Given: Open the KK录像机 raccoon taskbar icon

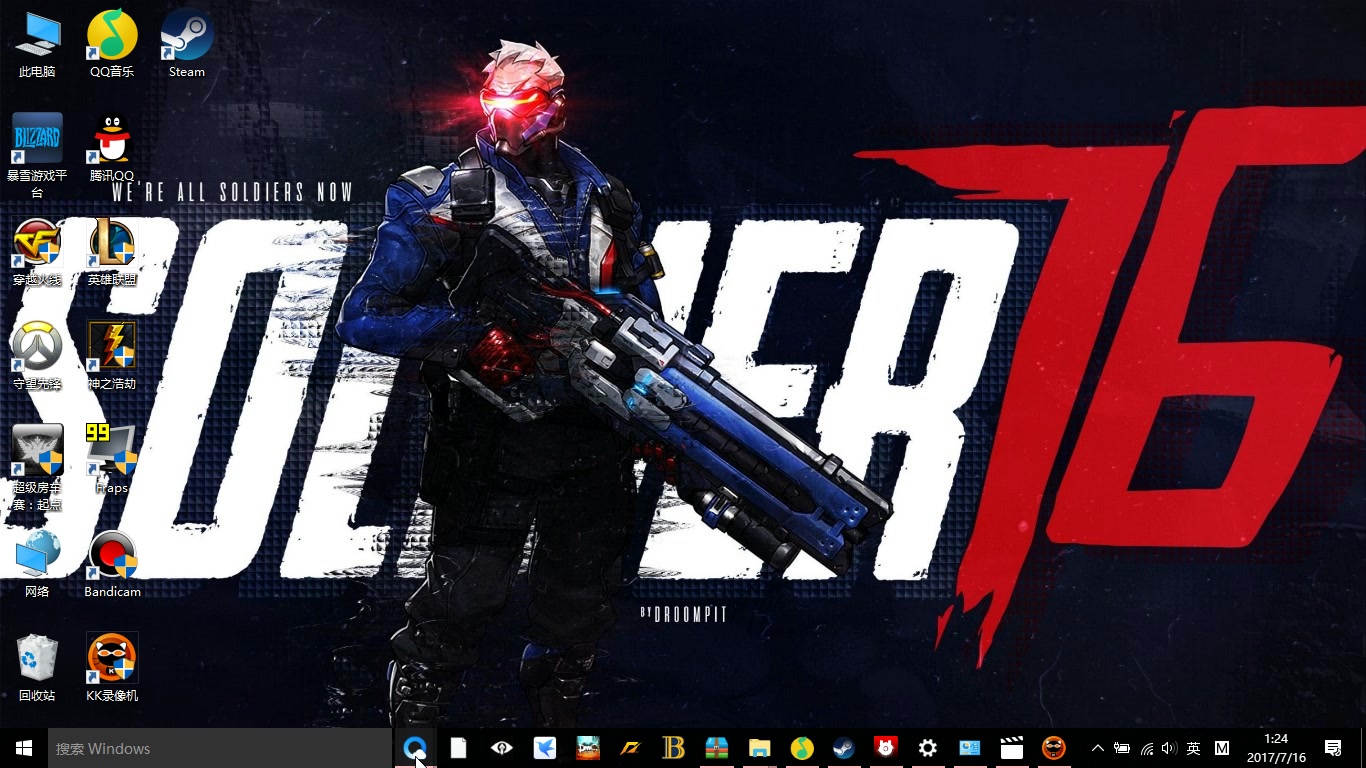Looking at the screenshot, I should coord(1054,748).
